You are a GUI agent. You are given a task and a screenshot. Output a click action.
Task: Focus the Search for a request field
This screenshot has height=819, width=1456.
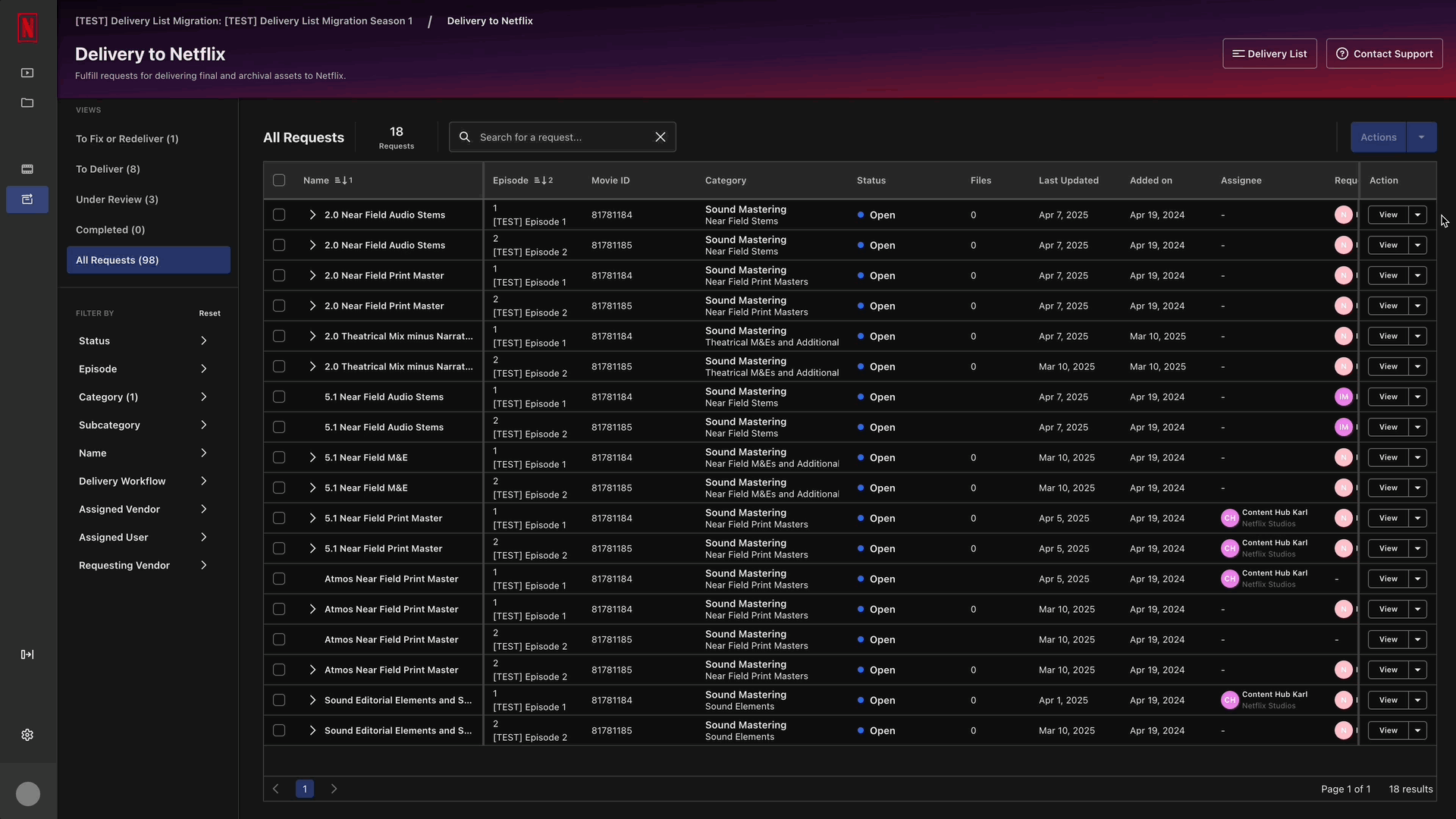point(562,137)
